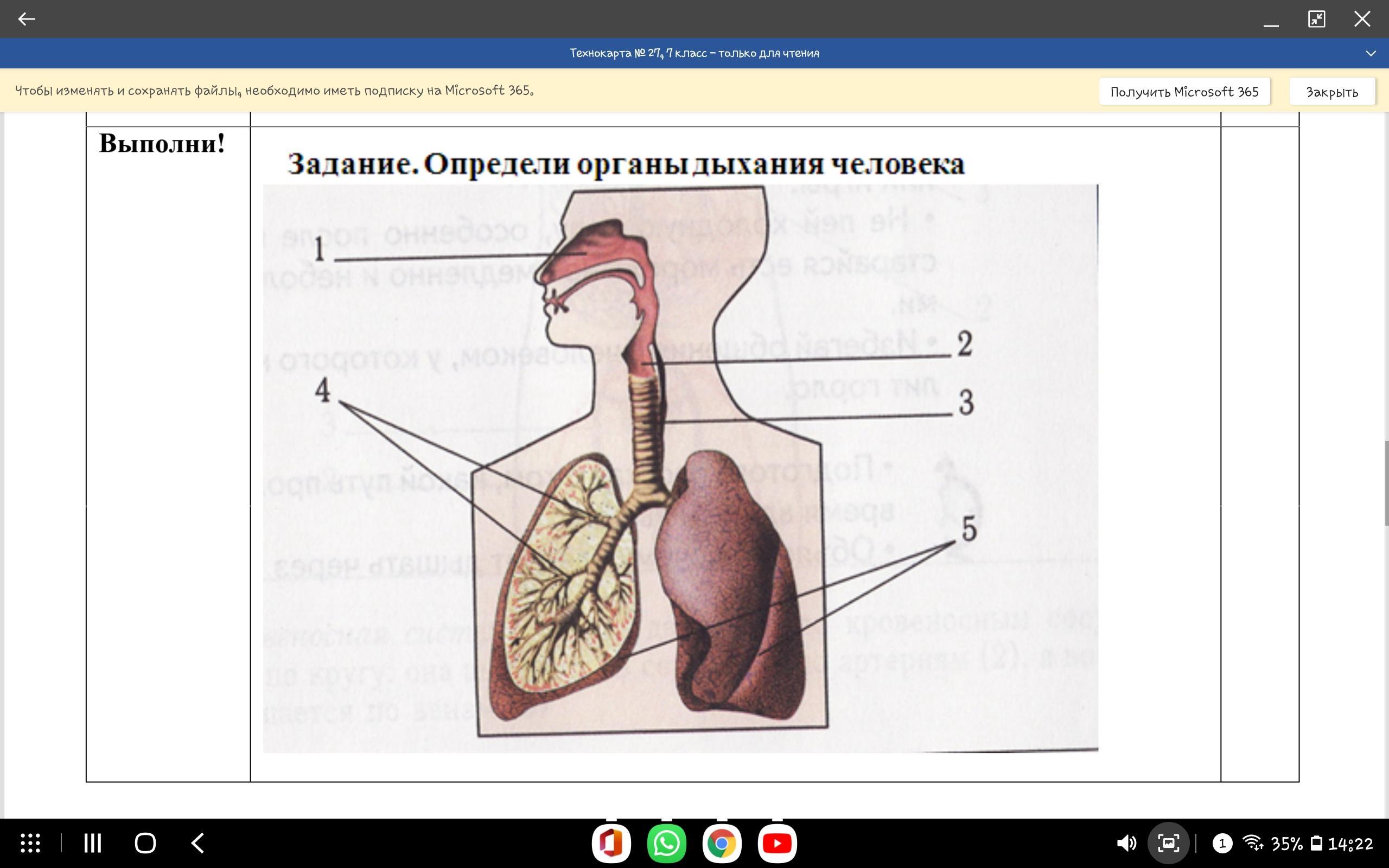This screenshot has width=1389, height=868.
Task: Dismiss the banner with the Закрыть button
Action: pyautogui.click(x=1331, y=92)
